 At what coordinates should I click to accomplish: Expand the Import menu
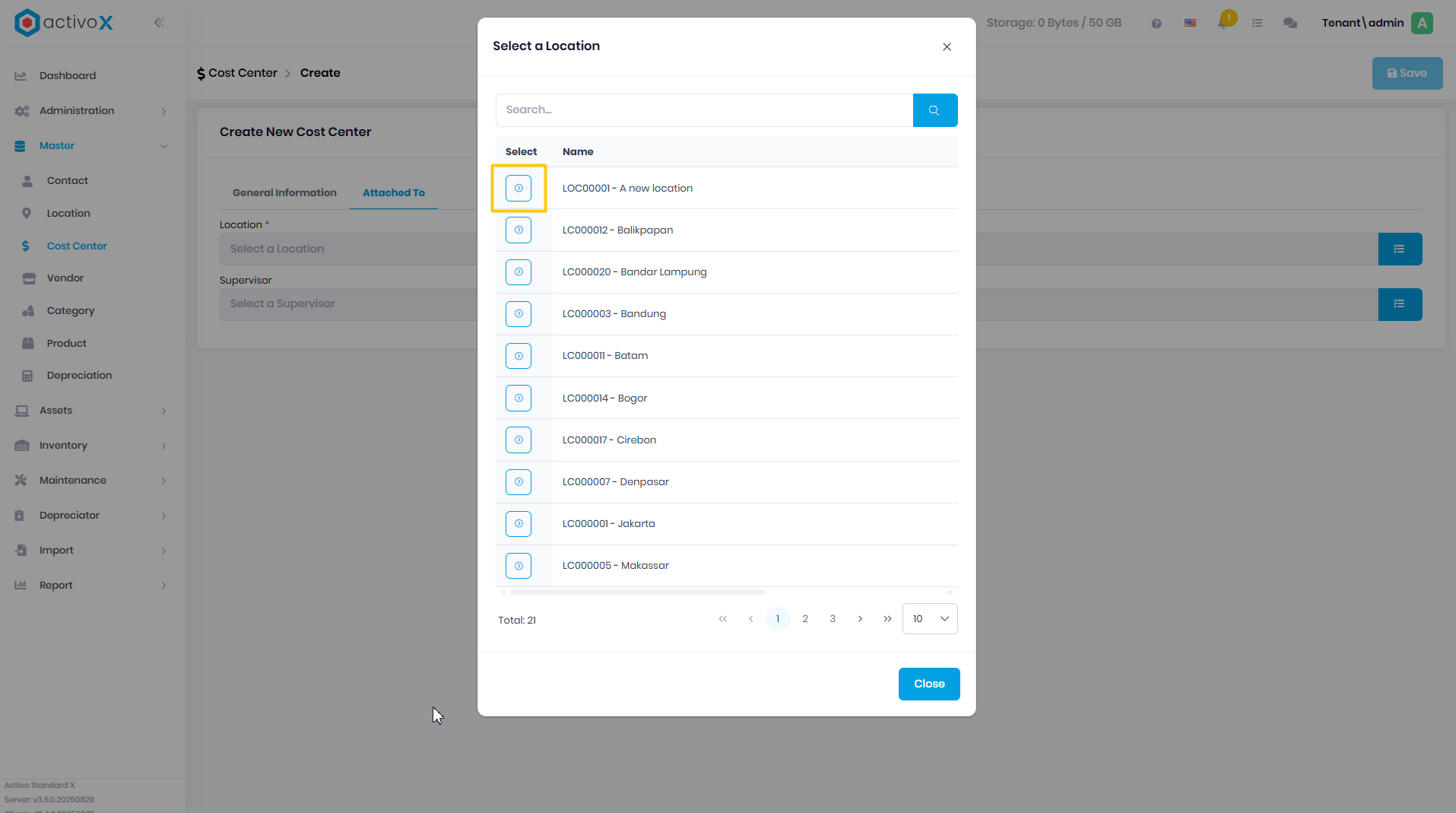(x=91, y=551)
